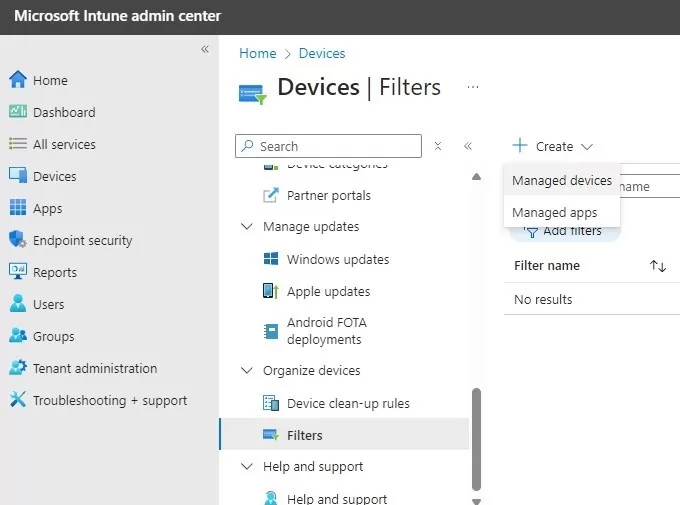The width and height of the screenshot is (680, 505).
Task: Click the Groups people icon
Action: 18,335
